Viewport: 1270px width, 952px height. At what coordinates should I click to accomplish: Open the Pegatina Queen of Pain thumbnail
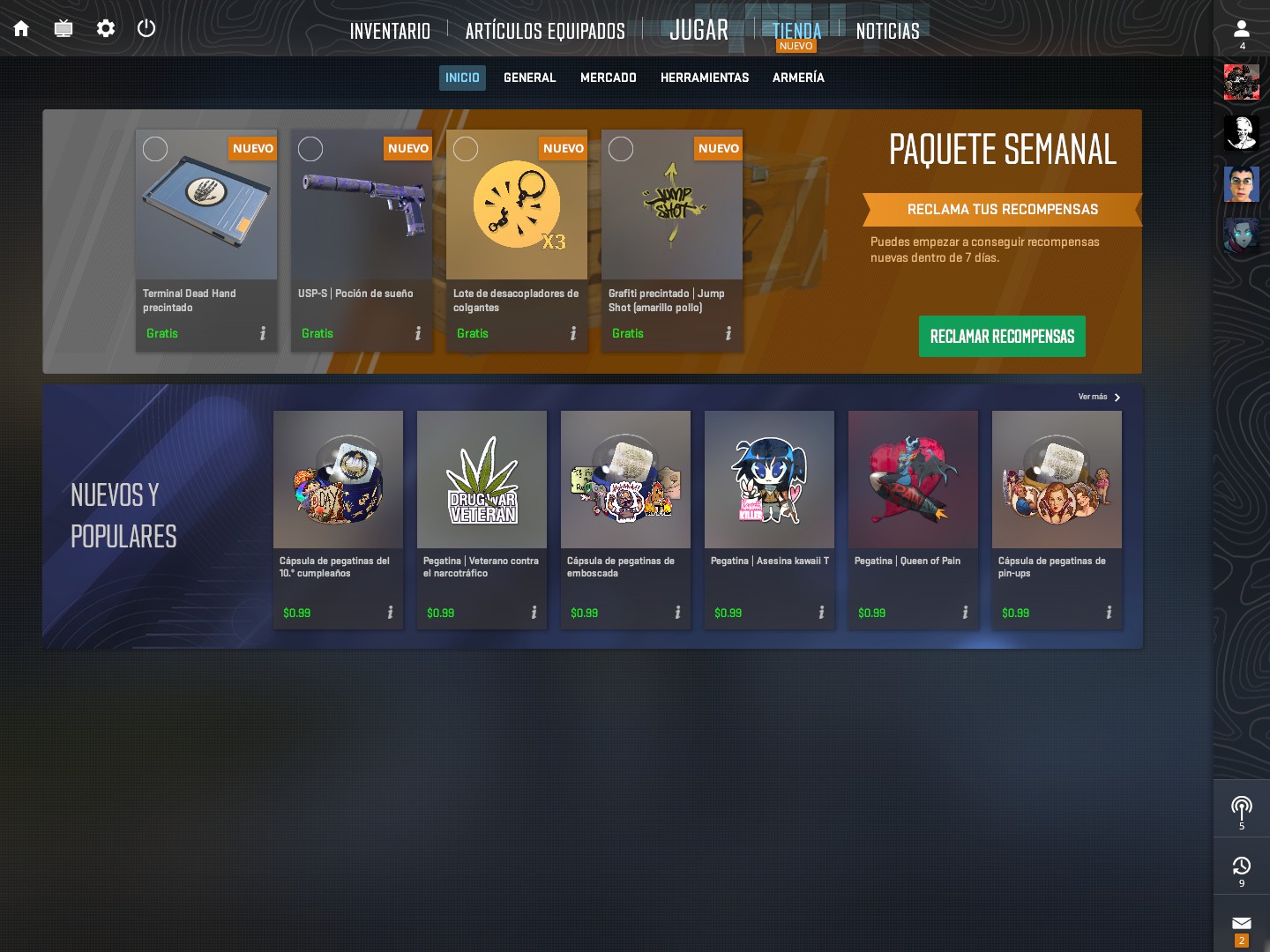point(913,480)
